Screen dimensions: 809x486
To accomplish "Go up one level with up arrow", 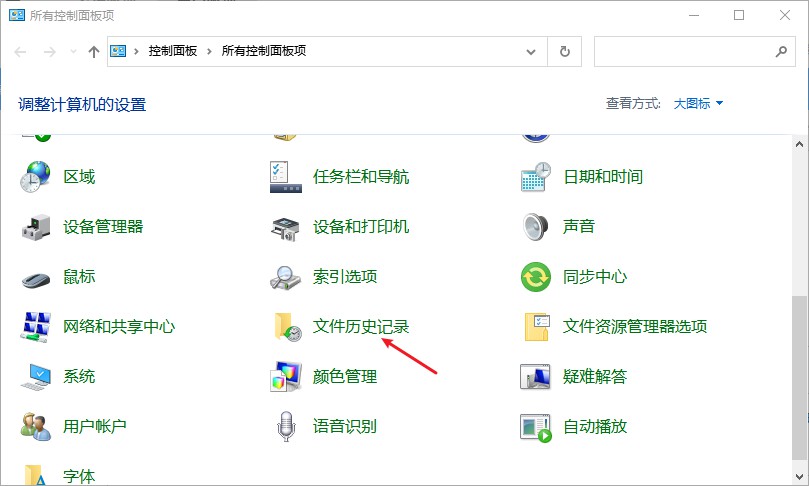I will click(93, 51).
